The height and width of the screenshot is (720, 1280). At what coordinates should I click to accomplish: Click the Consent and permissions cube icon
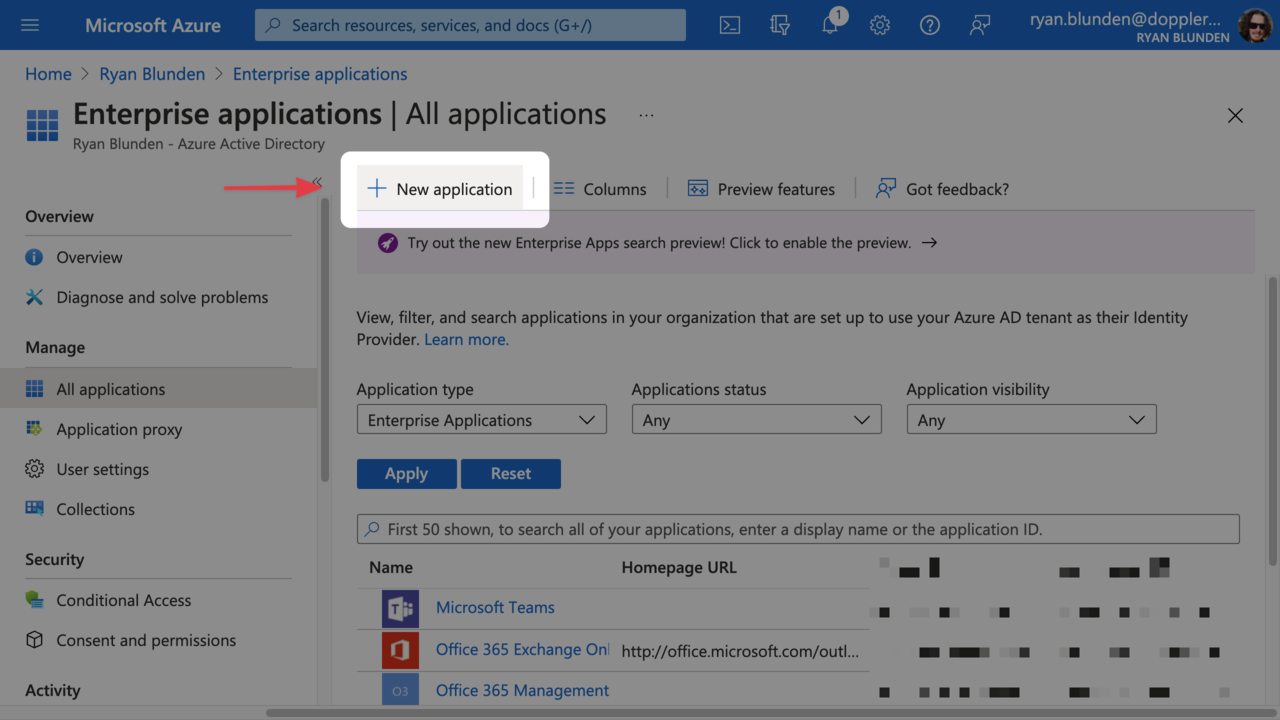[x=34, y=640]
